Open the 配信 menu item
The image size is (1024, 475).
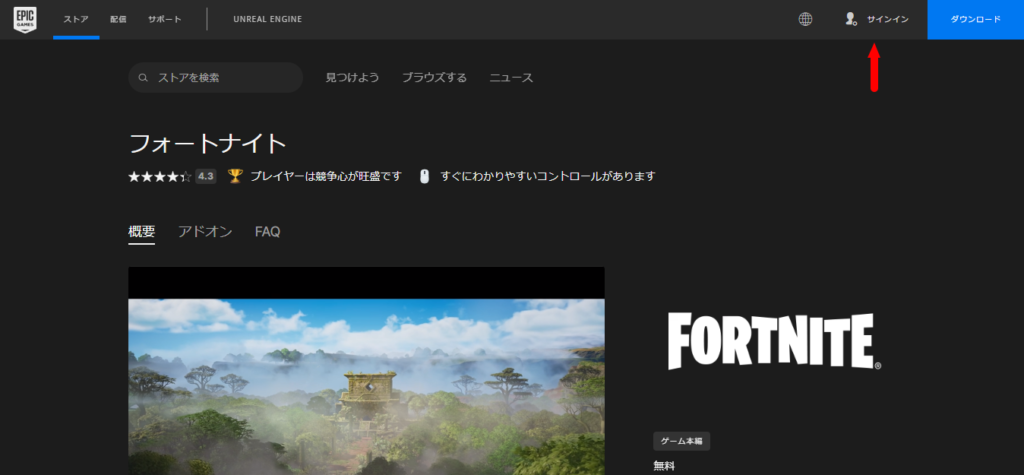[118, 20]
